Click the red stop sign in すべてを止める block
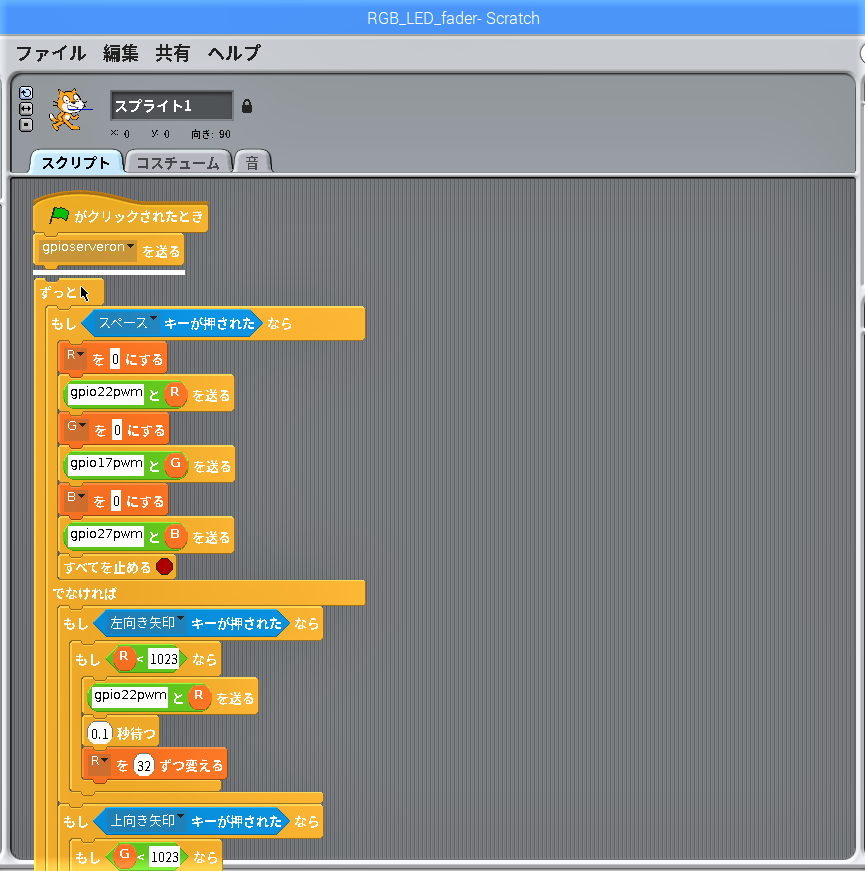 tap(164, 567)
